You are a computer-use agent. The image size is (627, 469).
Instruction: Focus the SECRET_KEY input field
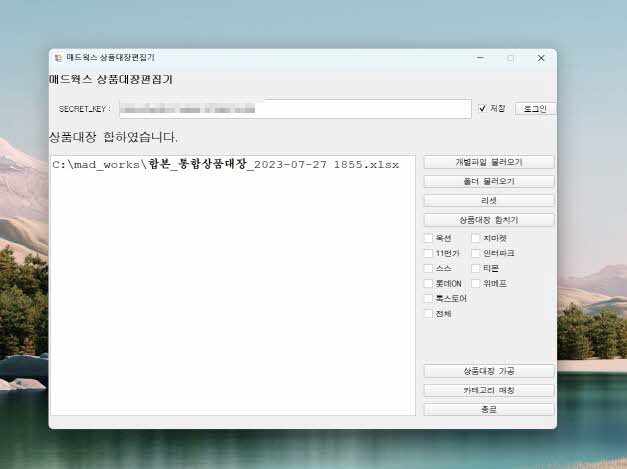coord(295,109)
